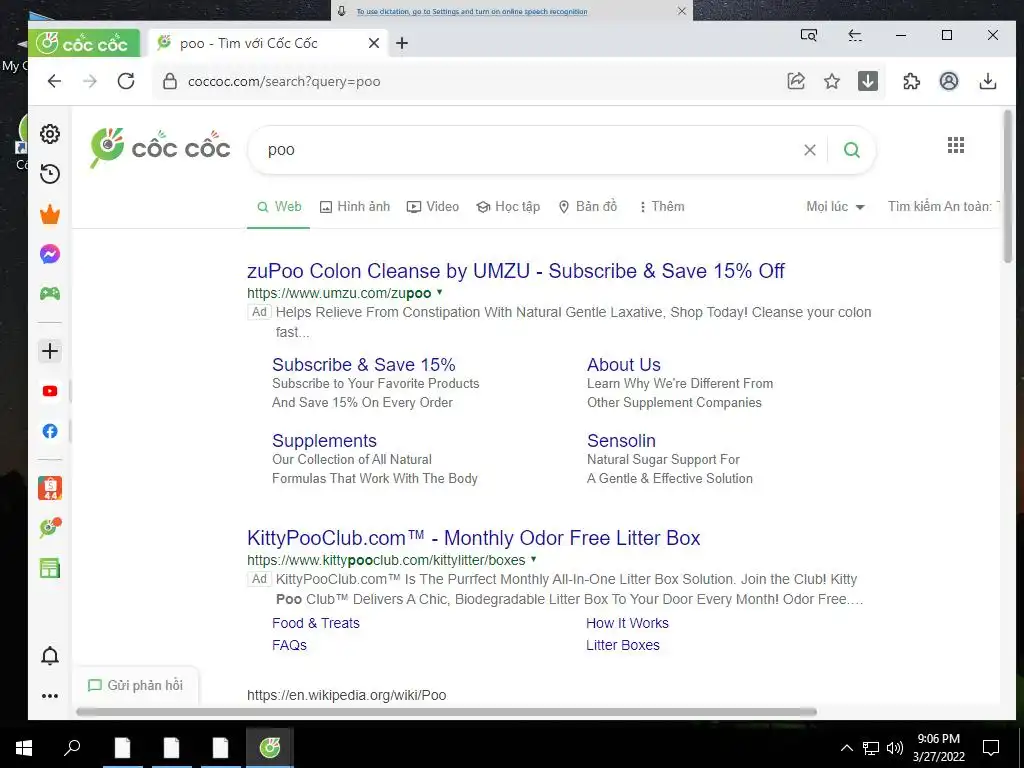
Task: Open the user profile icon
Action: [x=949, y=81]
